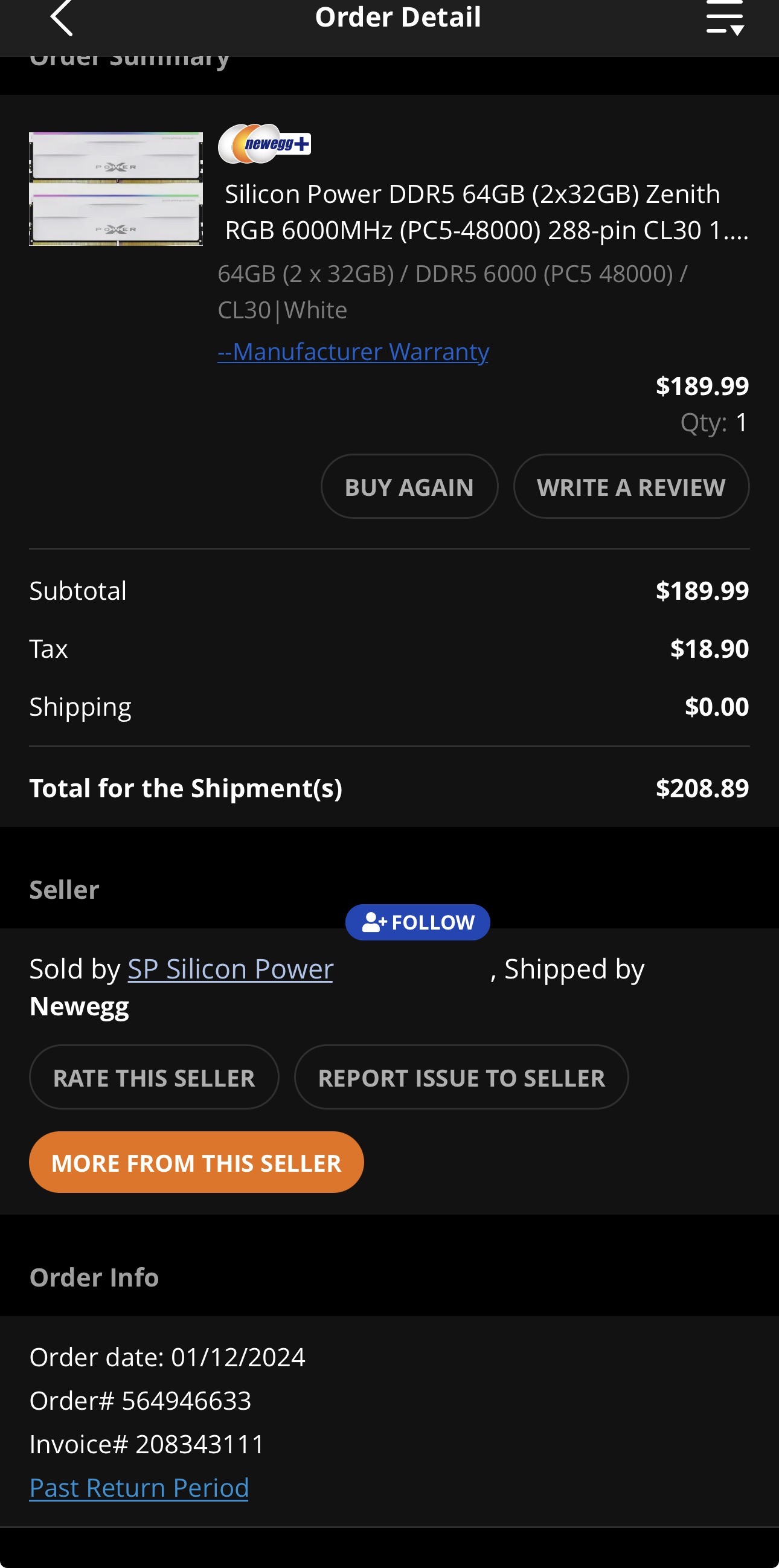Open the Past Return Period link
Image resolution: width=779 pixels, height=1568 pixels.
pos(139,1488)
